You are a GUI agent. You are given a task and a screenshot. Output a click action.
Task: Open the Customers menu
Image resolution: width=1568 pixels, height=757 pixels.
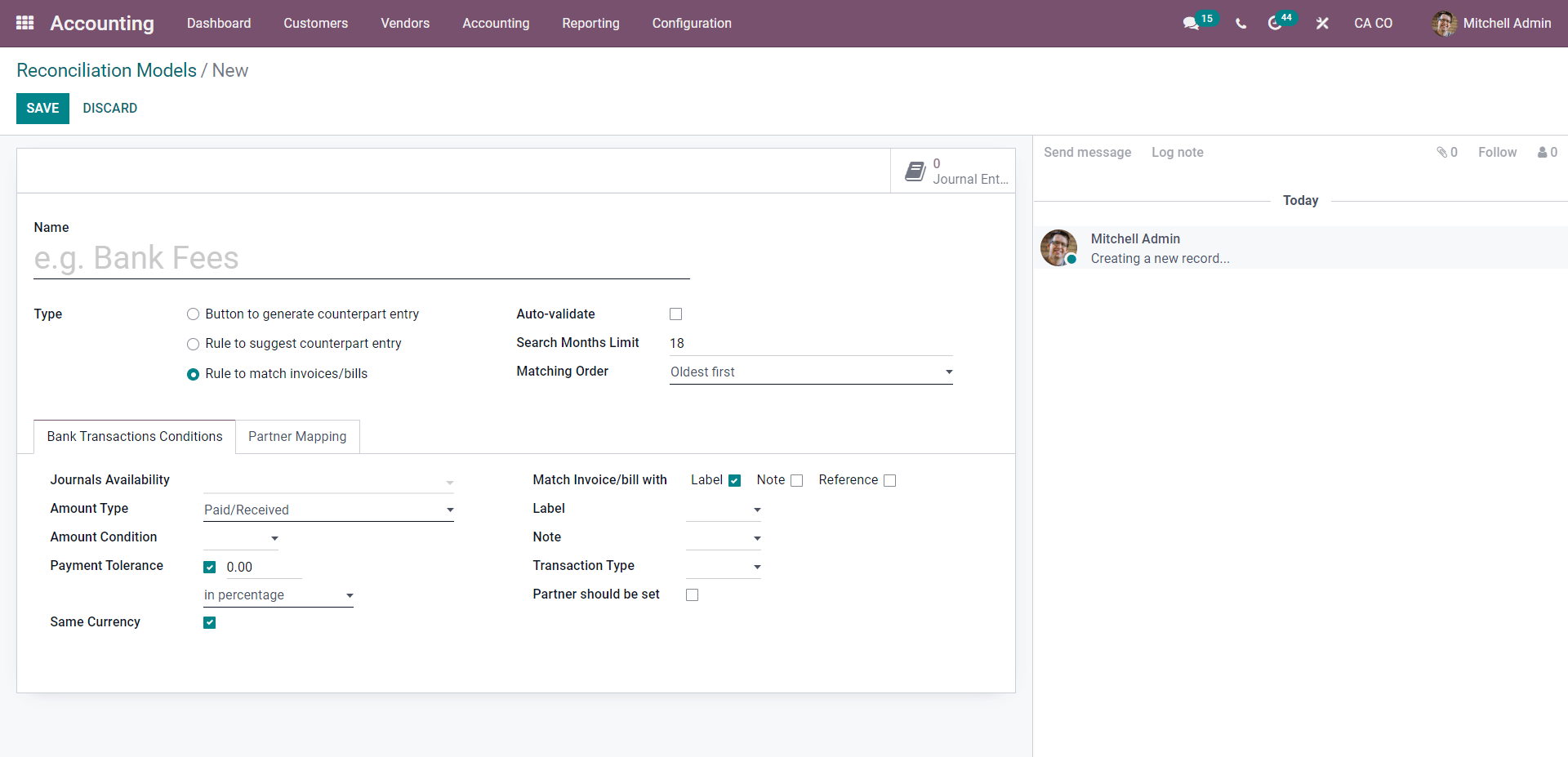(316, 23)
